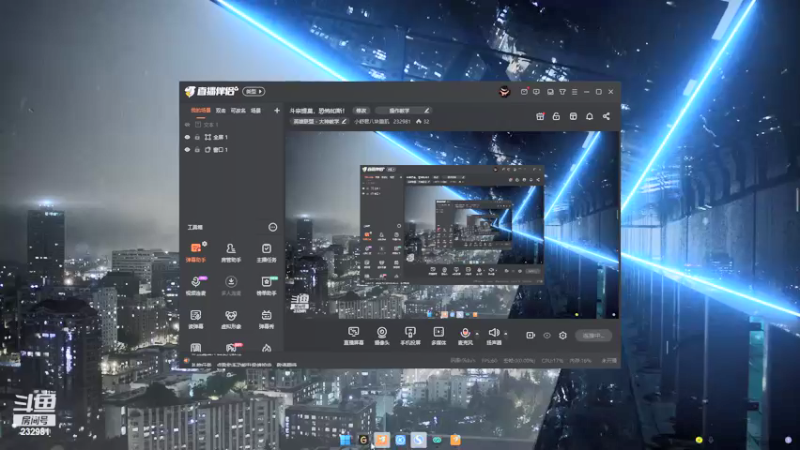Image resolution: width=800 pixels, height=450 pixels.
Task: Toggle the unlock padlock in room header
Action: 556,116
